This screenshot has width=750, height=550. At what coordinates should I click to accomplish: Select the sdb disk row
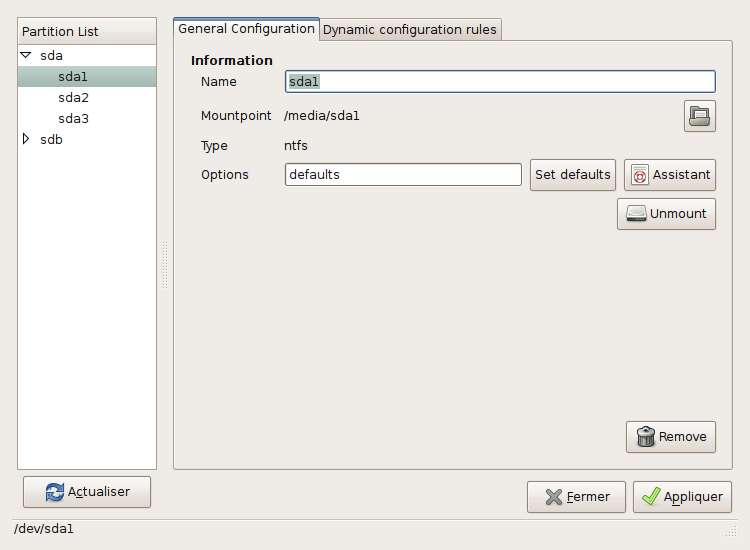(x=87, y=140)
